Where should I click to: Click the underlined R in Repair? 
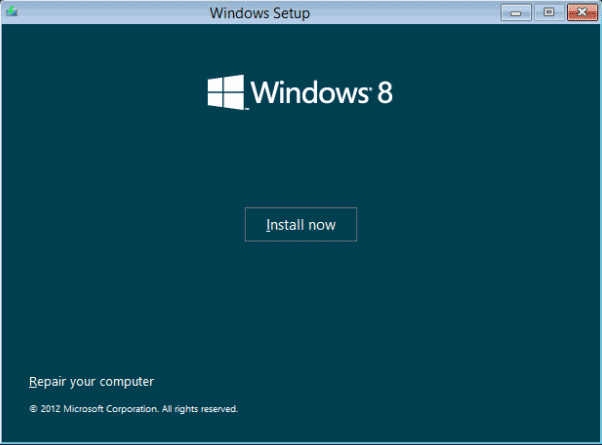33,381
